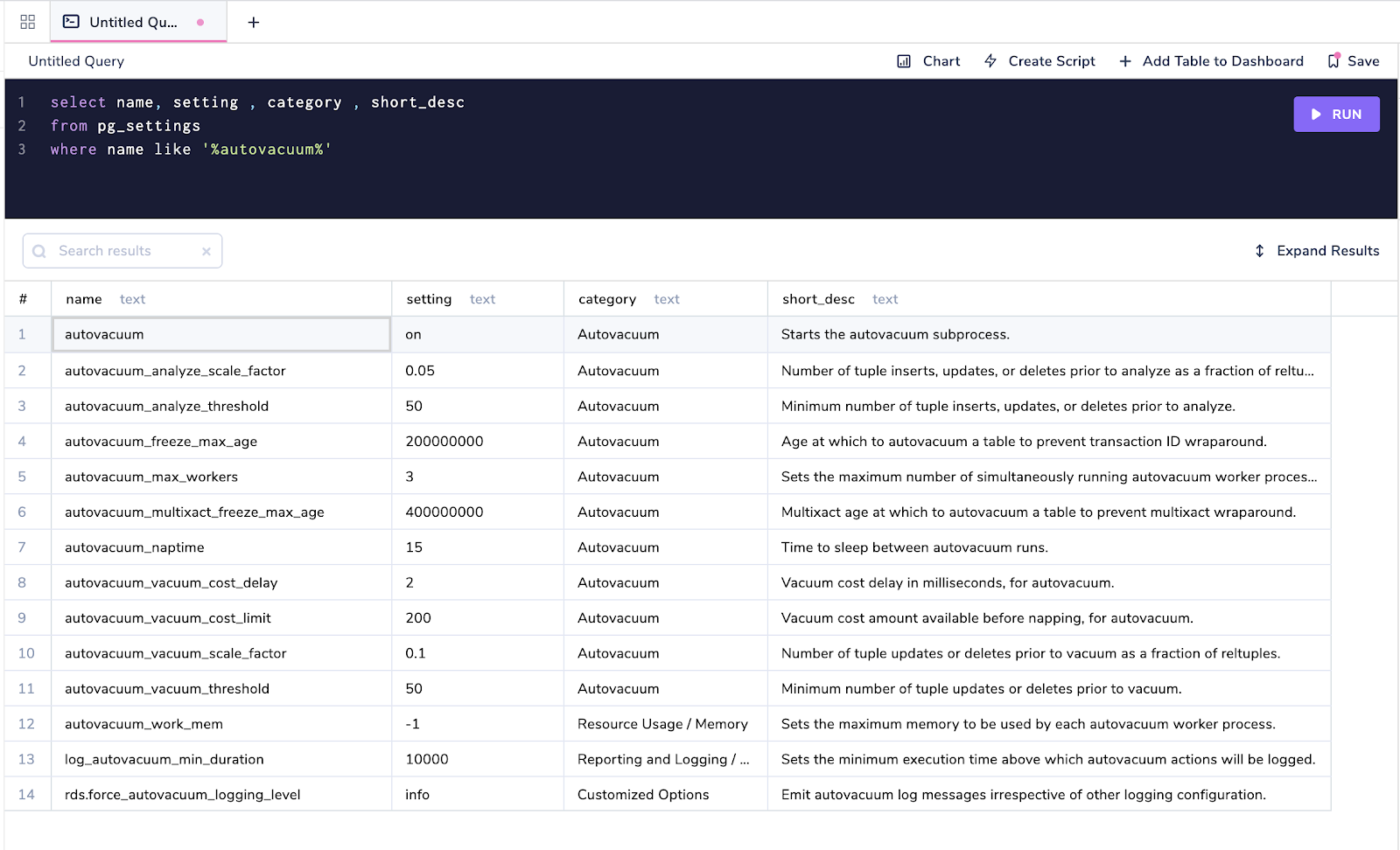Run the query with RUN button
Image resolution: width=1400 pixels, height=850 pixels.
pos(1335,115)
